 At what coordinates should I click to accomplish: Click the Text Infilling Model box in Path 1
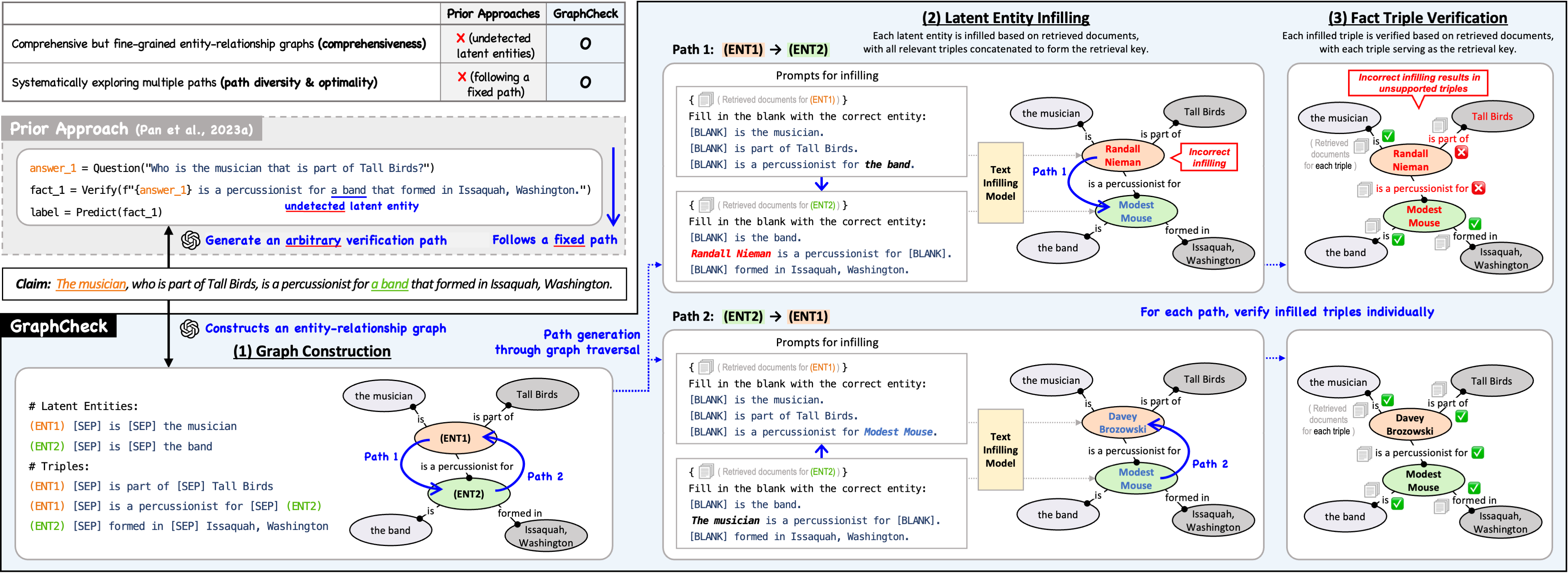tap(1000, 183)
